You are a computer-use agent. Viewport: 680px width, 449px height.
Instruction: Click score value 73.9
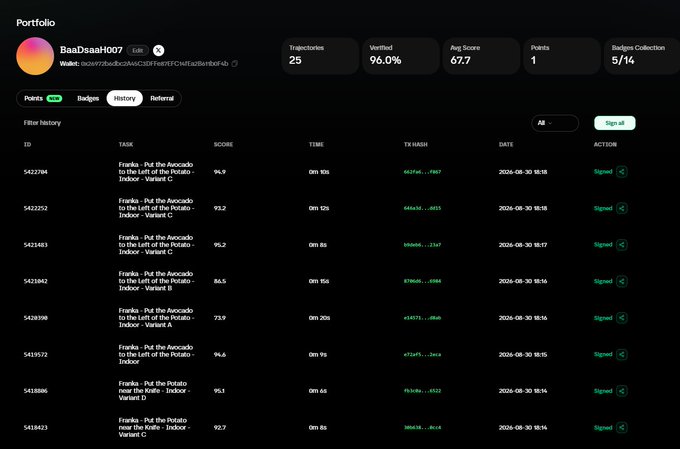click(x=219, y=318)
